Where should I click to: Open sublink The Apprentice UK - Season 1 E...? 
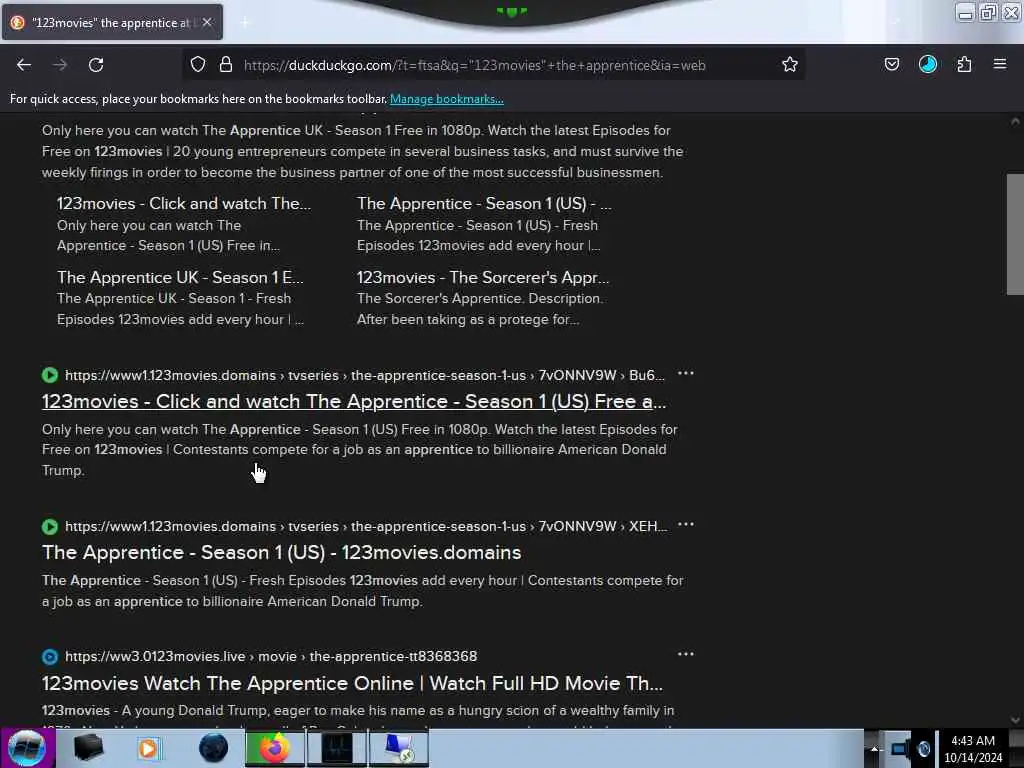(x=180, y=278)
